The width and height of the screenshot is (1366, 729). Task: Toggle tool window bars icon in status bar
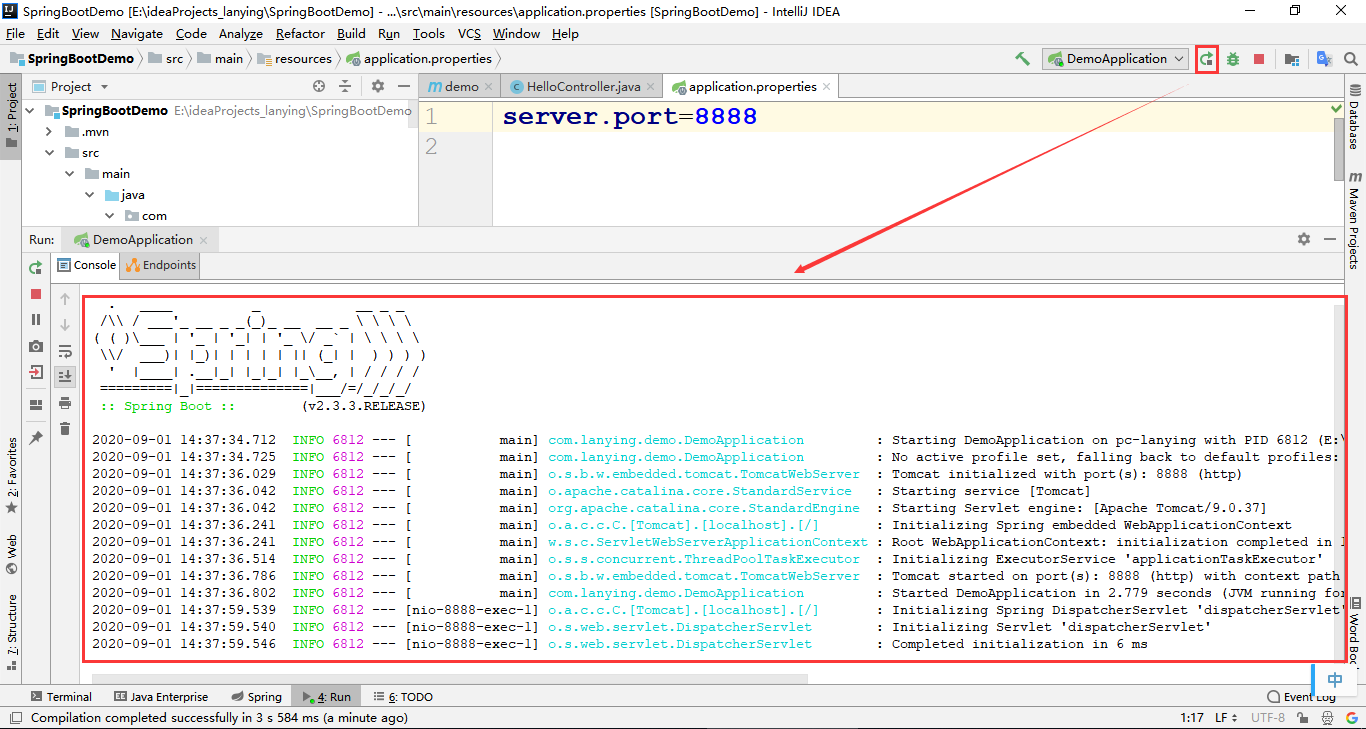click(15, 718)
